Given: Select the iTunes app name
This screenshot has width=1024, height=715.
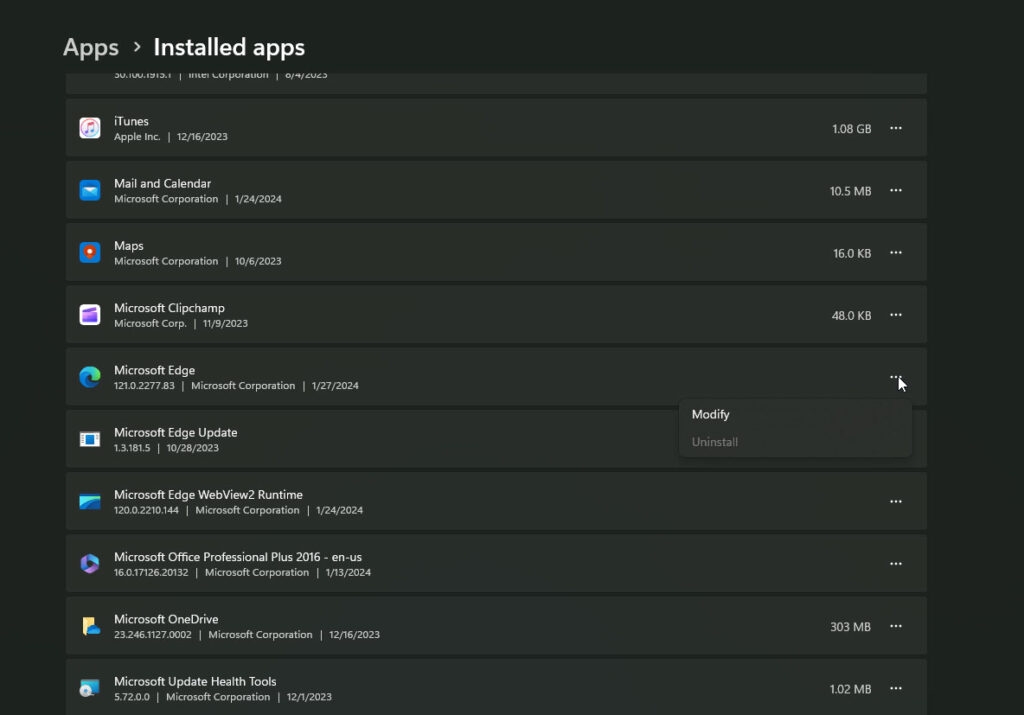Looking at the screenshot, I should pos(131,121).
